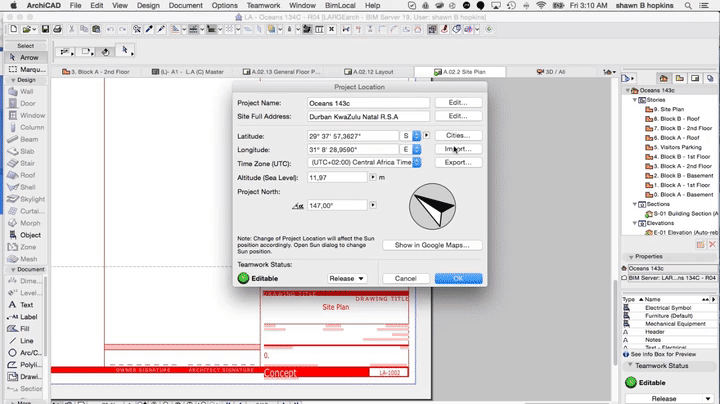The image size is (720, 404).
Task: Click the Altitude input field
Action: [x=337, y=177]
